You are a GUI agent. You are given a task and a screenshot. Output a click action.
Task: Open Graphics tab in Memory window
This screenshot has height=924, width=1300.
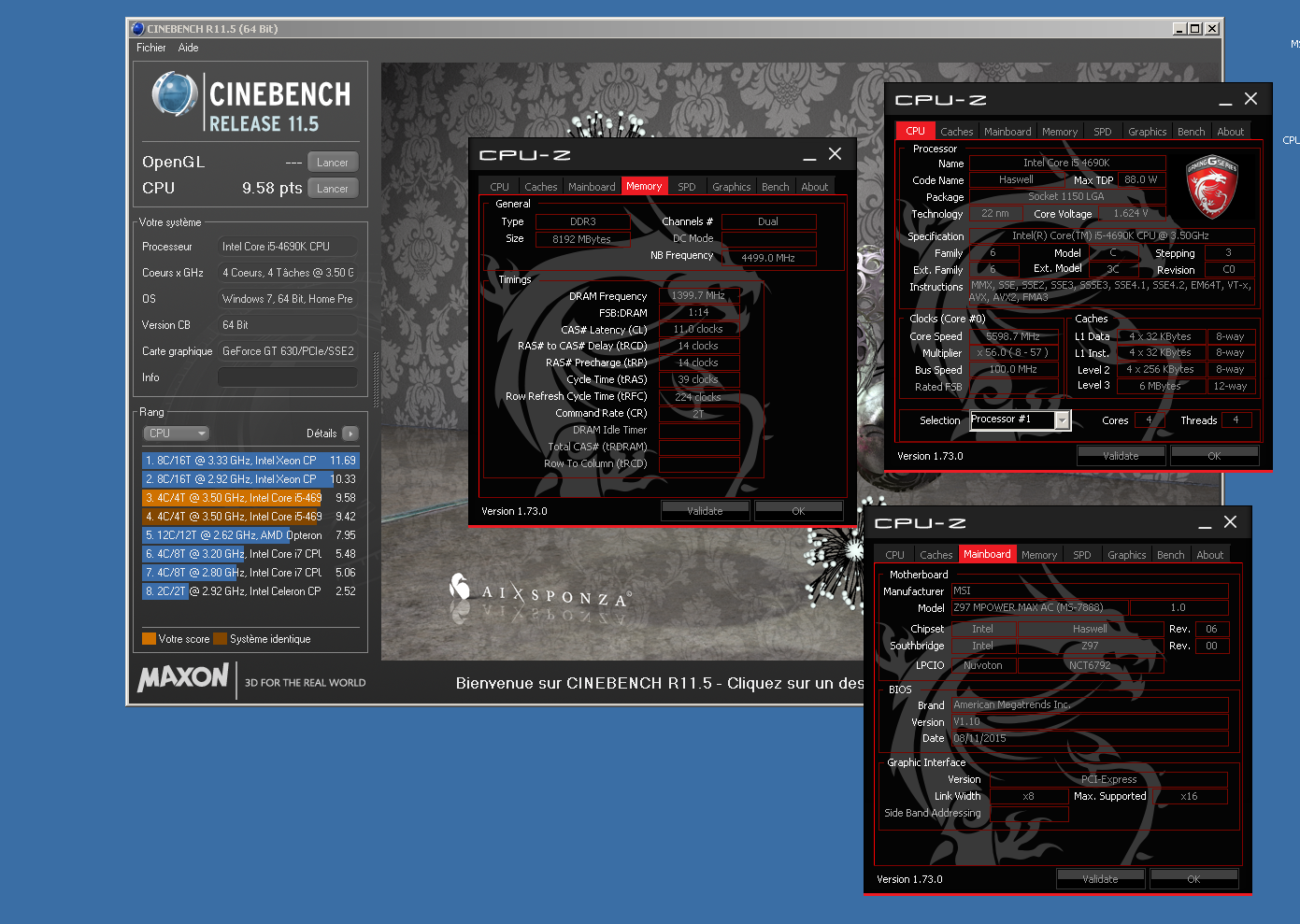click(731, 187)
